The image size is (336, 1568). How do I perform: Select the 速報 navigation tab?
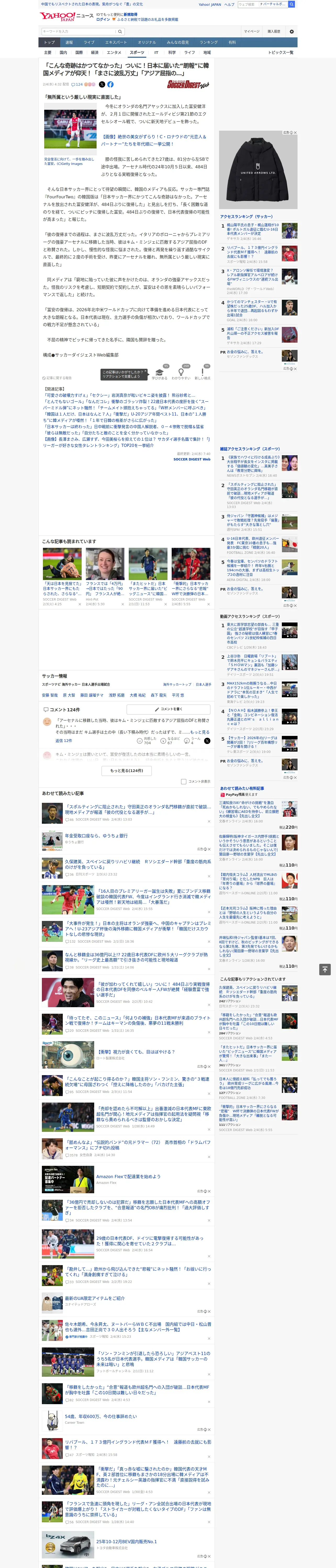(x=69, y=43)
